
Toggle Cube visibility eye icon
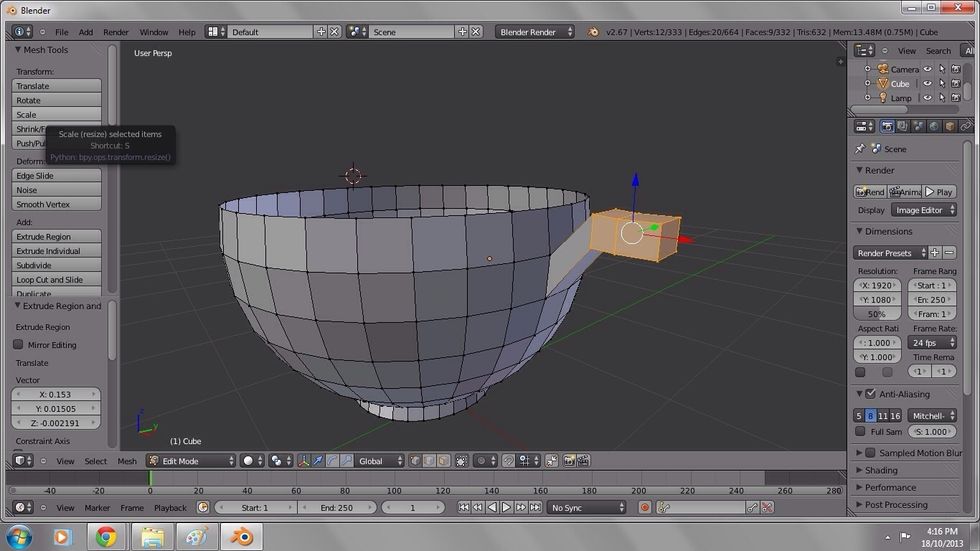[928, 84]
